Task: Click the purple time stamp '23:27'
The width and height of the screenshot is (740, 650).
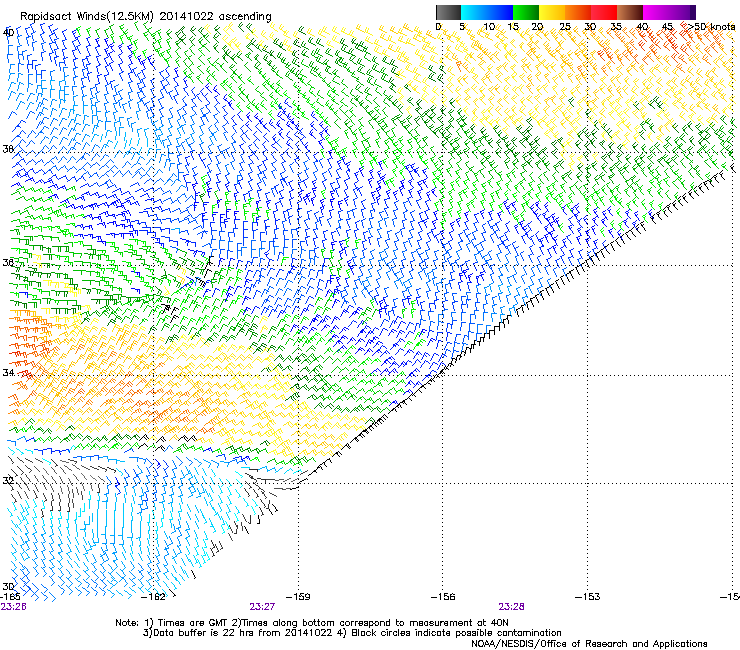Action: tap(262, 607)
